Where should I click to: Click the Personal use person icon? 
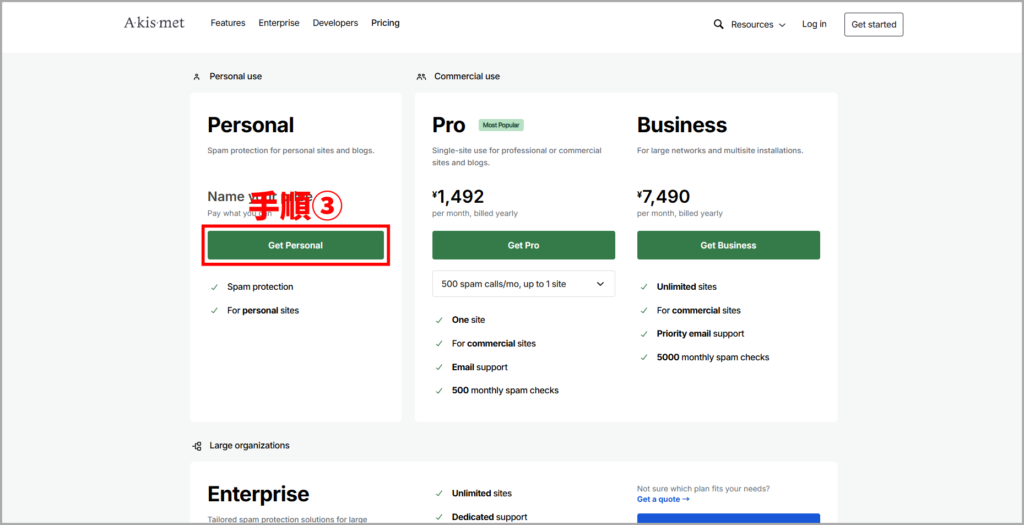click(x=196, y=76)
